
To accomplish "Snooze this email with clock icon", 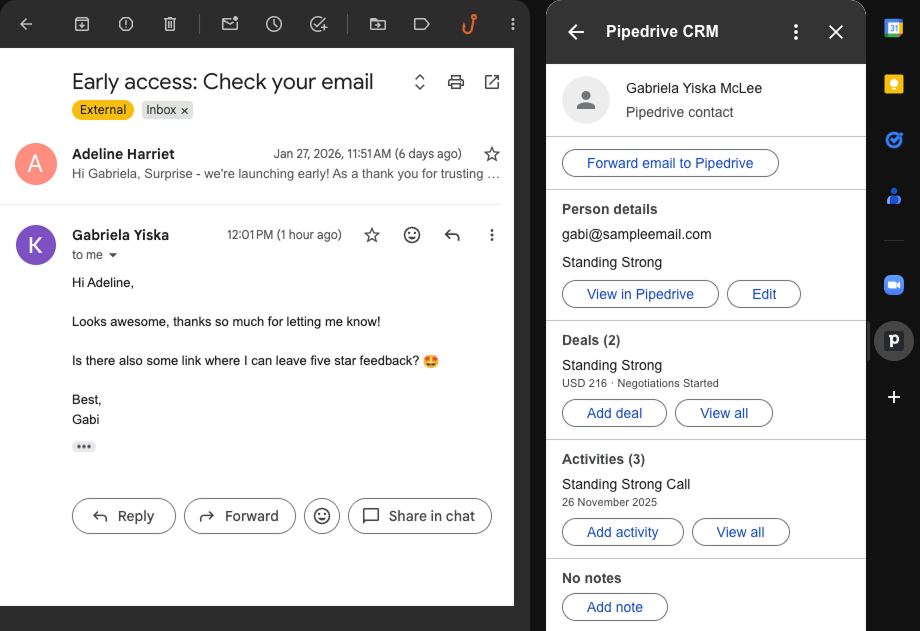I will 274,24.
